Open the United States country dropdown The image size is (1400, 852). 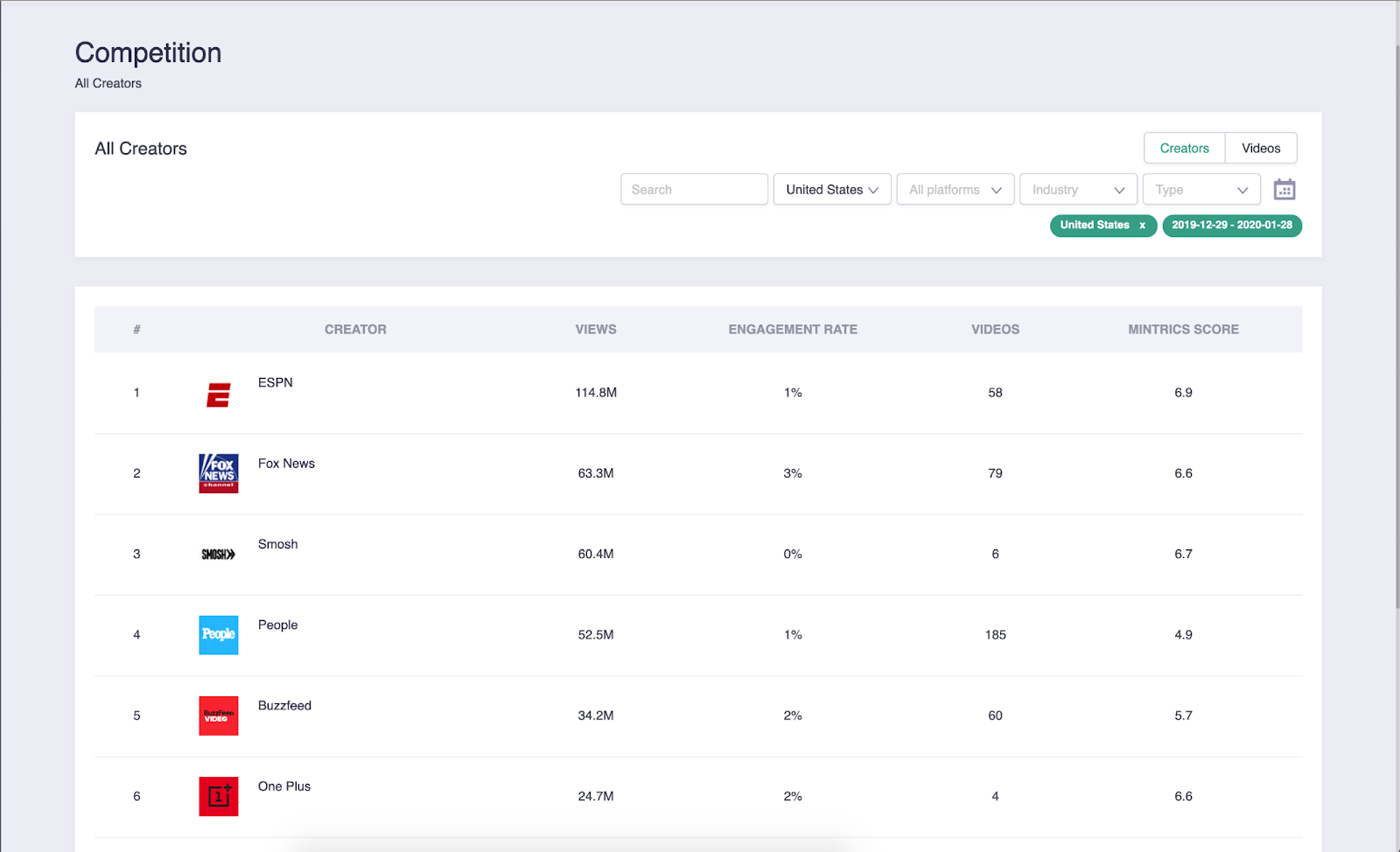(832, 189)
